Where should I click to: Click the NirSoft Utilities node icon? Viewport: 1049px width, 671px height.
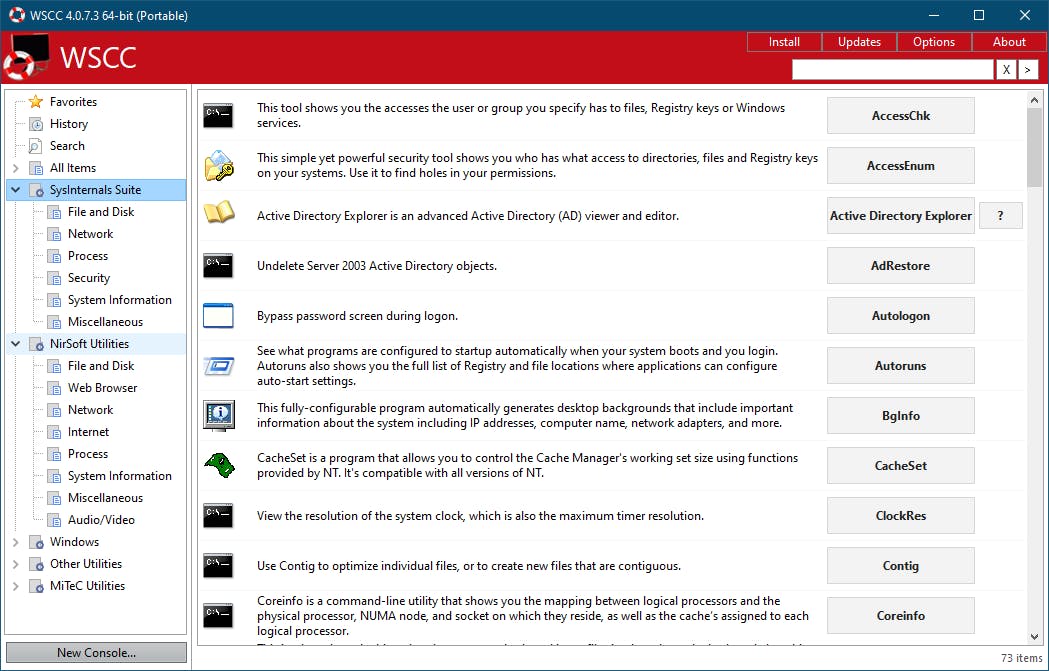tap(37, 344)
